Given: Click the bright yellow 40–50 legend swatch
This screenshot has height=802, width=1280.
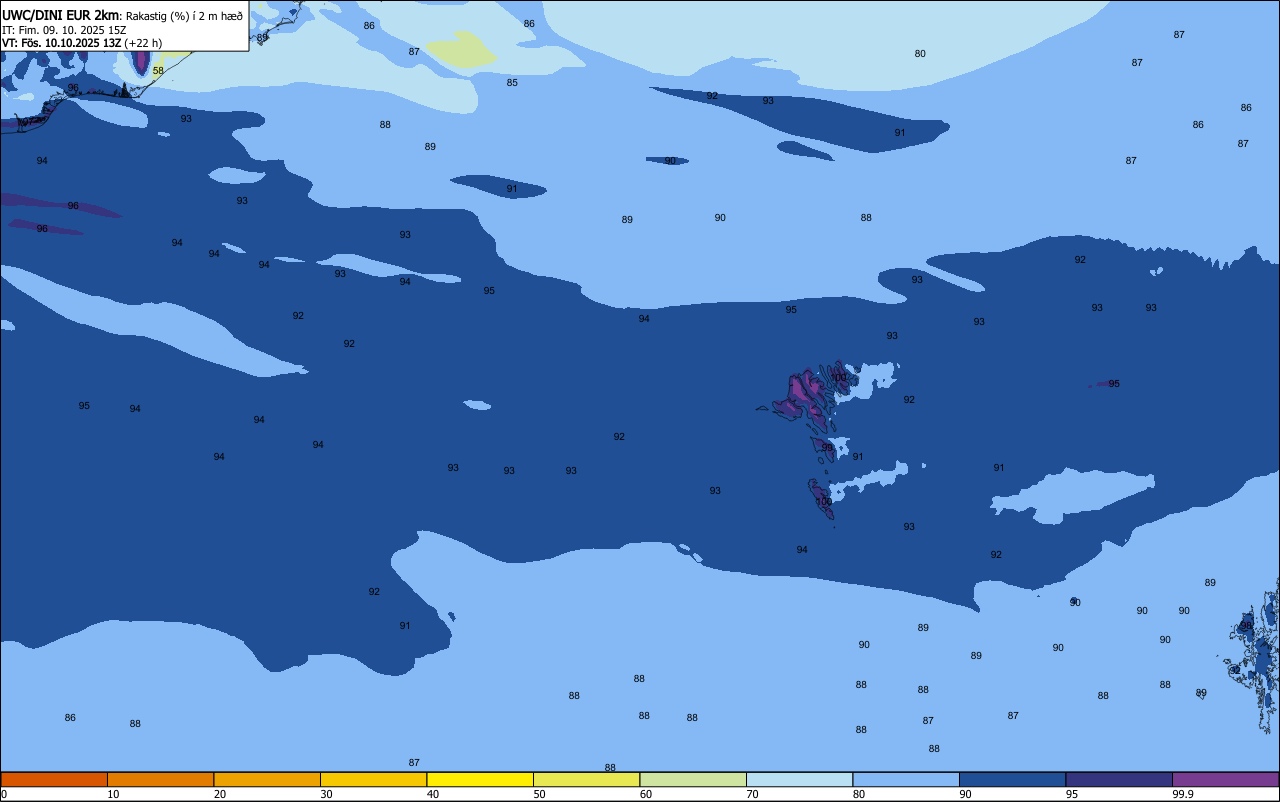Looking at the screenshot, I should [x=480, y=779].
